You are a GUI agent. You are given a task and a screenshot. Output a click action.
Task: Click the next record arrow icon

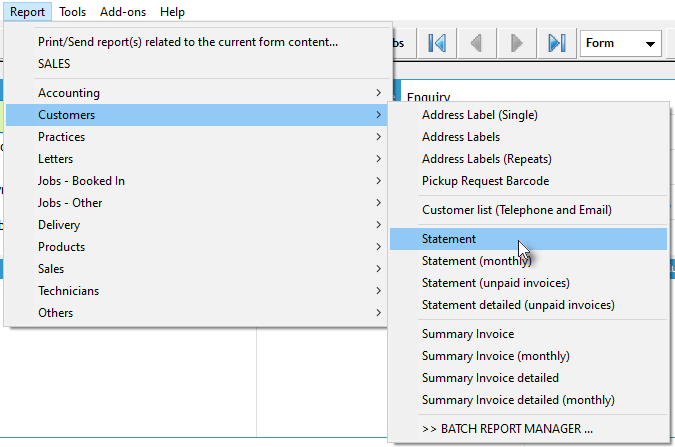[516, 43]
